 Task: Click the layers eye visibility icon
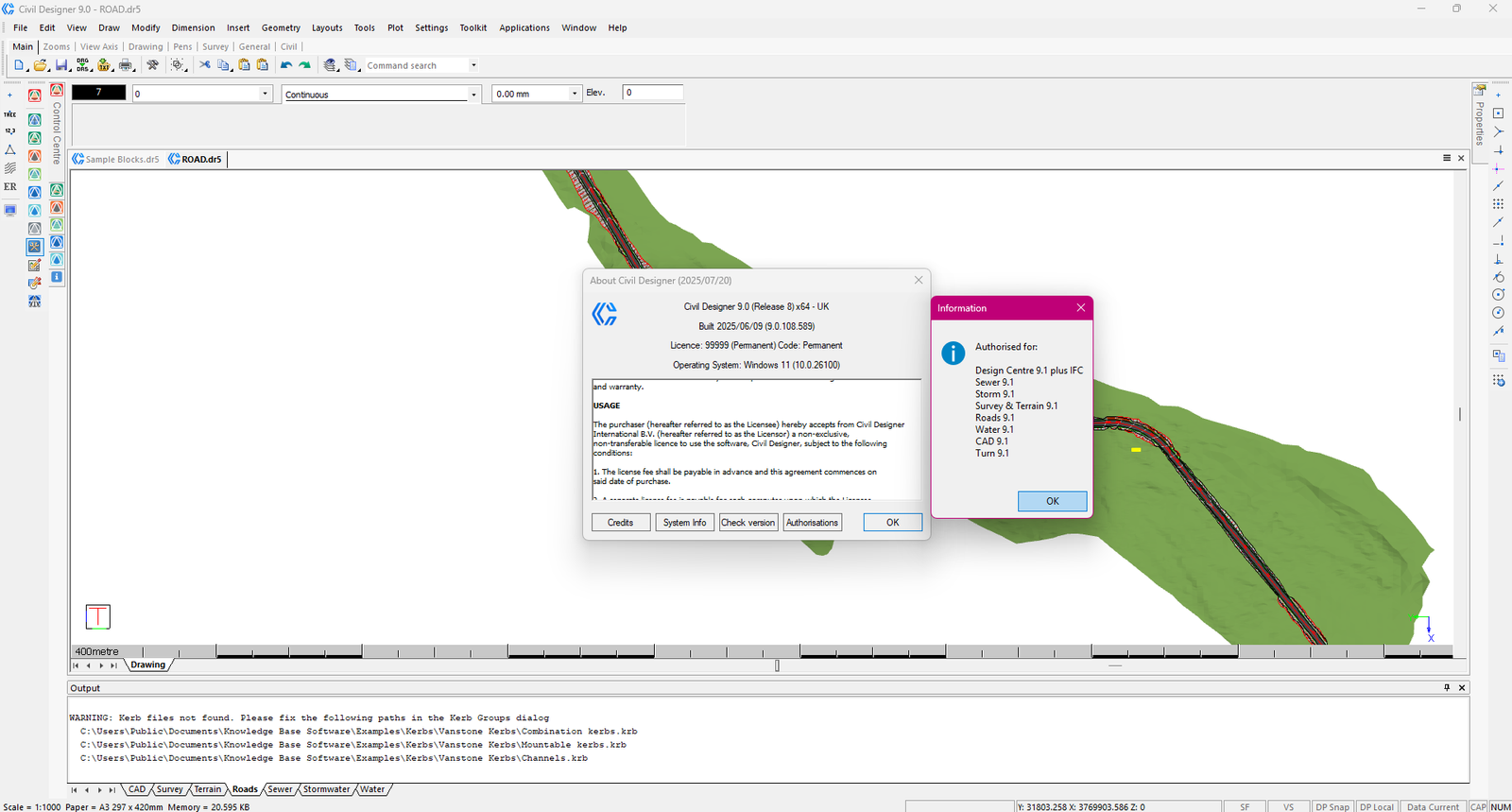(x=330, y=65)
